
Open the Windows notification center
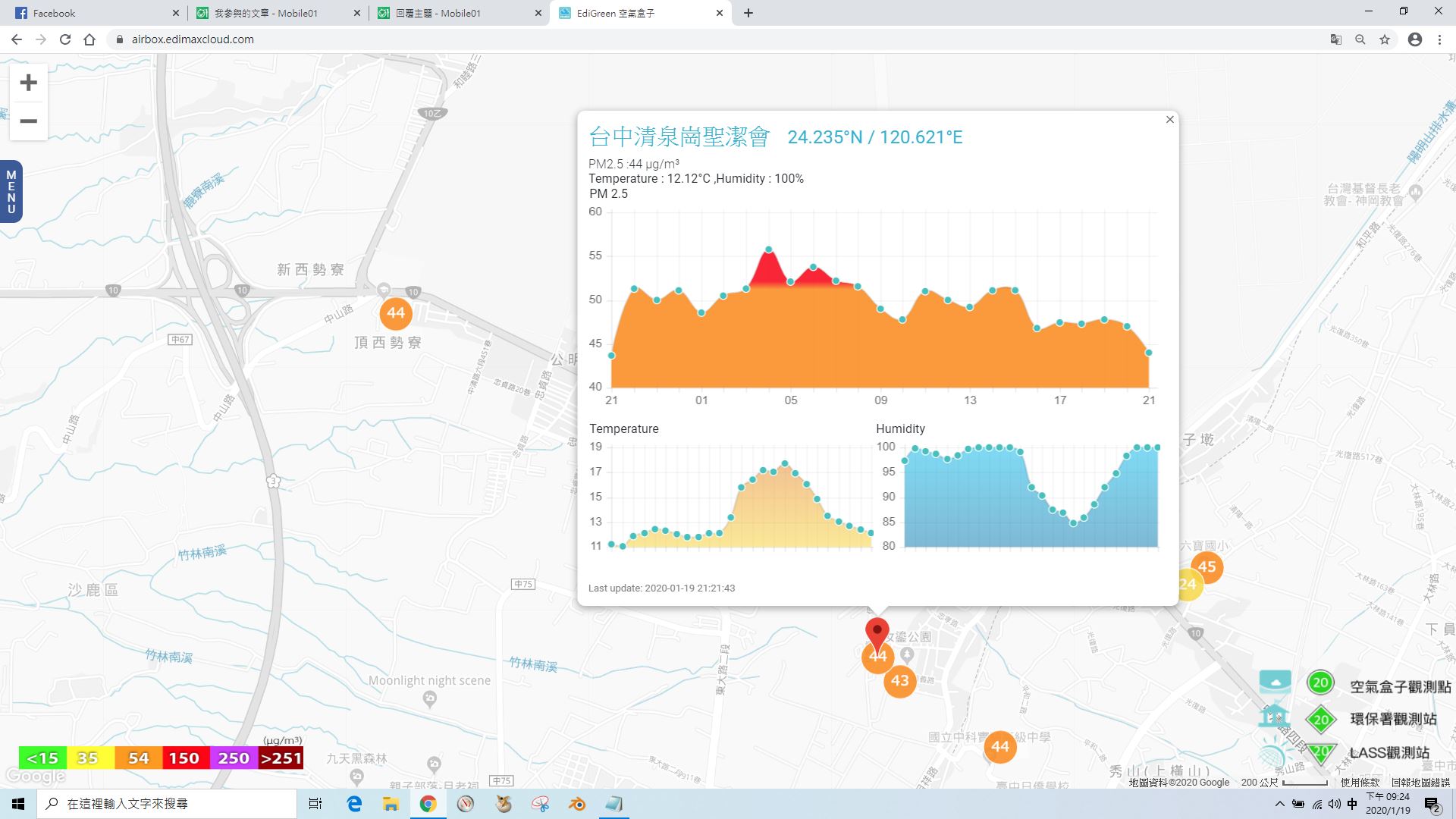point(1432,804)
